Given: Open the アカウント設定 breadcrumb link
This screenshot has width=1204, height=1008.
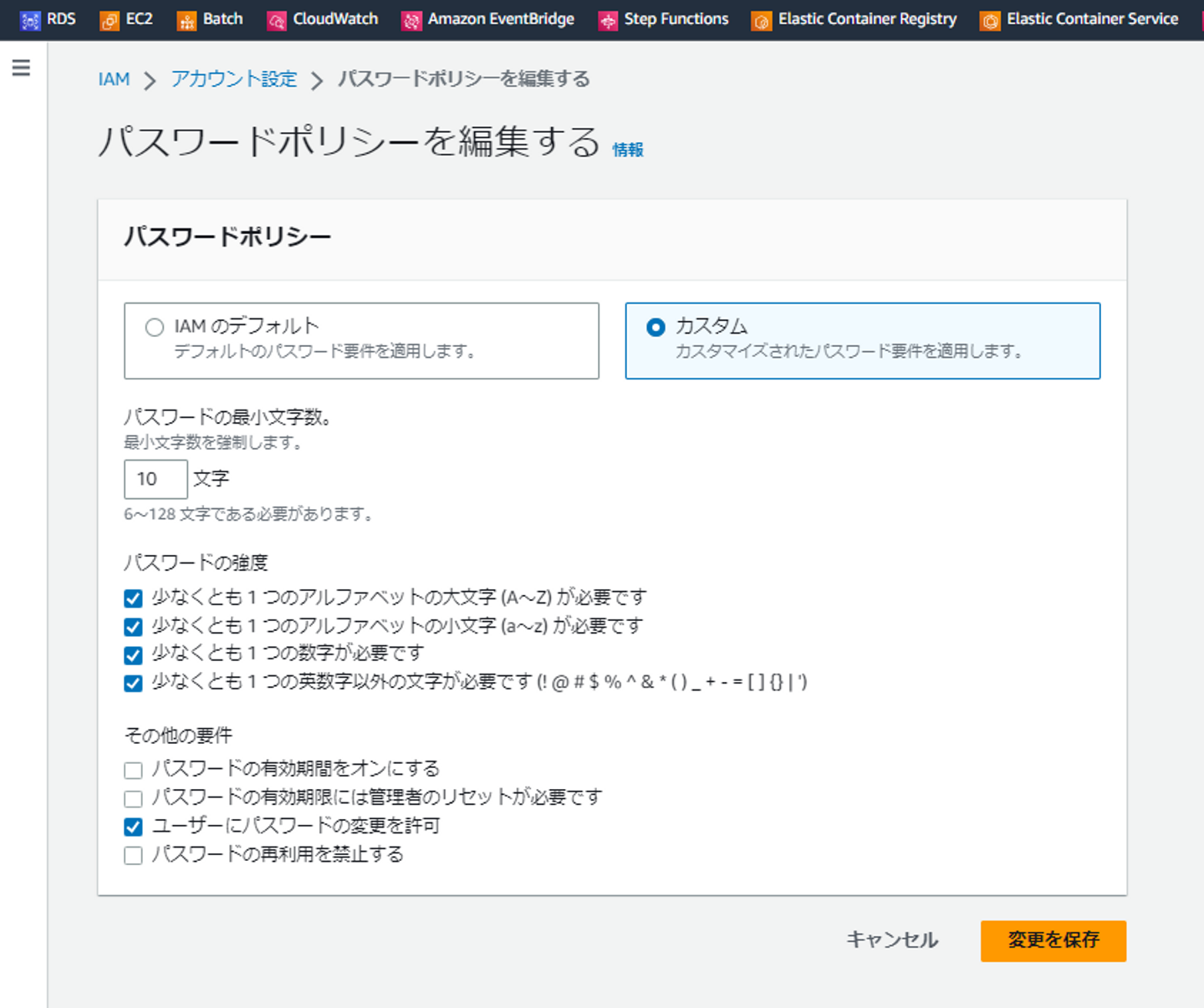Looking at the screenshot, I should click(234, 79).
